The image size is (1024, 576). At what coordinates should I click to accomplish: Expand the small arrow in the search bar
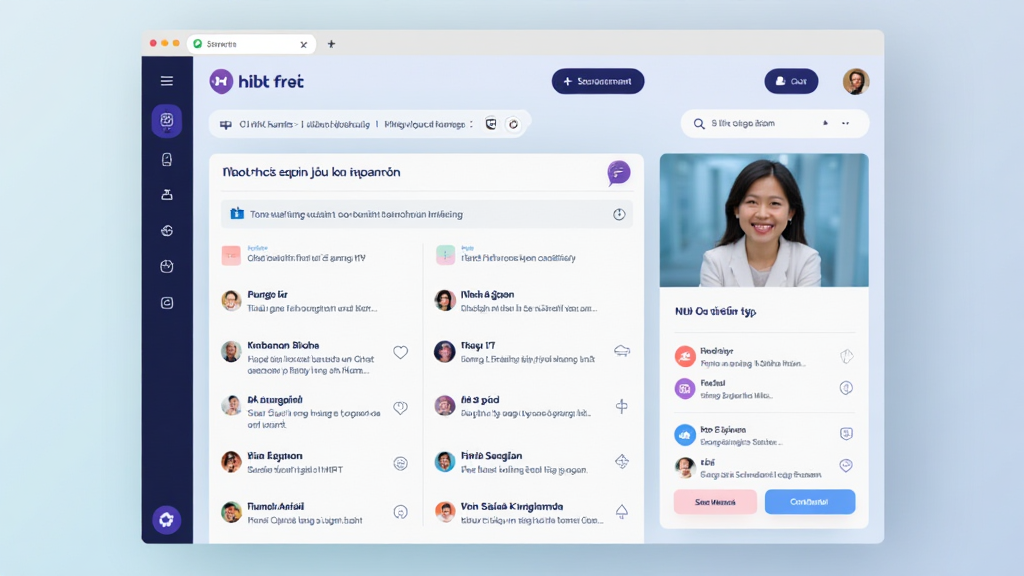(825, 123)
